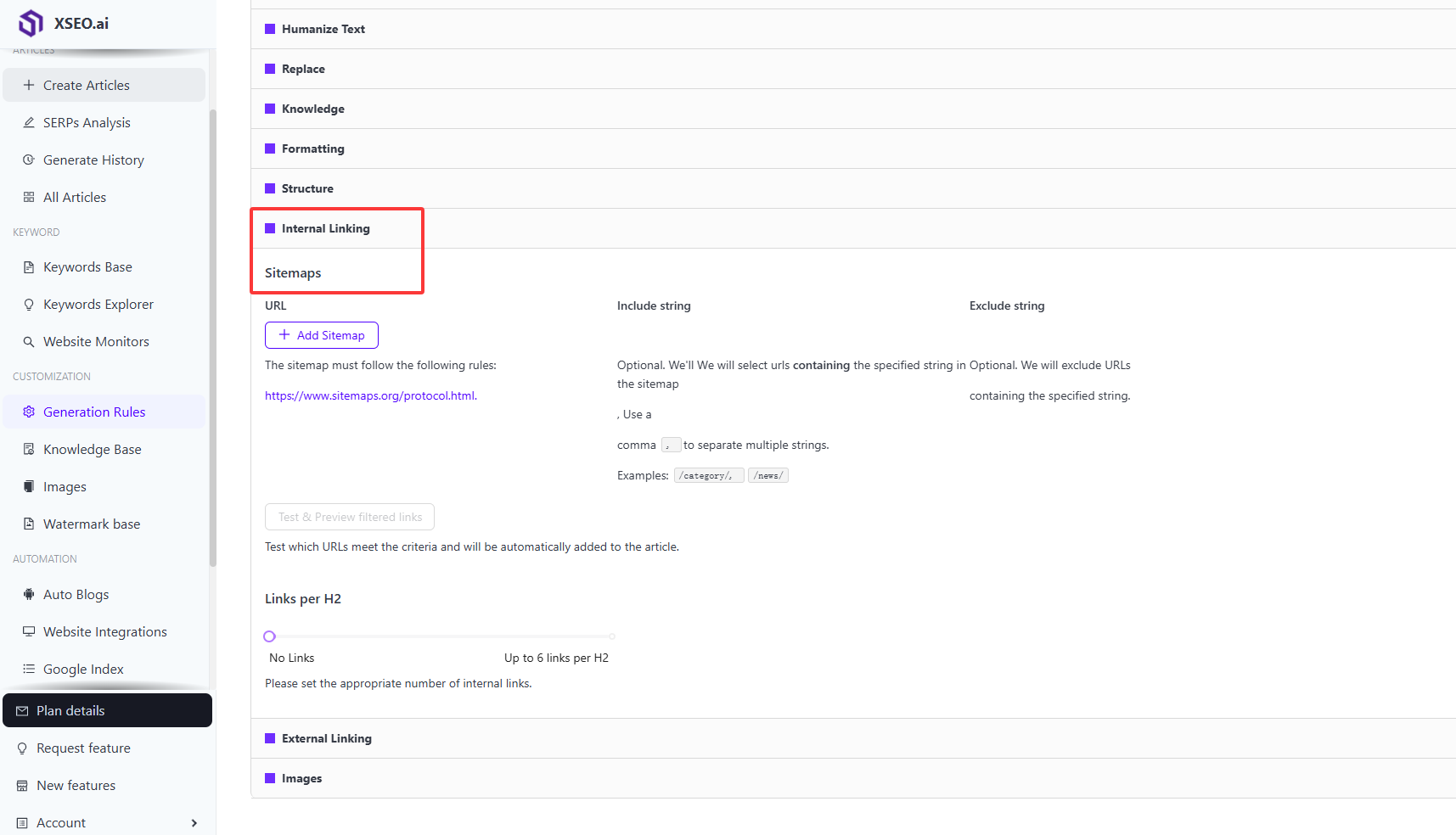Click Test & Preview filtered links button
Viewport: 1456px width, 835px height.
click(x=350, y=517)
